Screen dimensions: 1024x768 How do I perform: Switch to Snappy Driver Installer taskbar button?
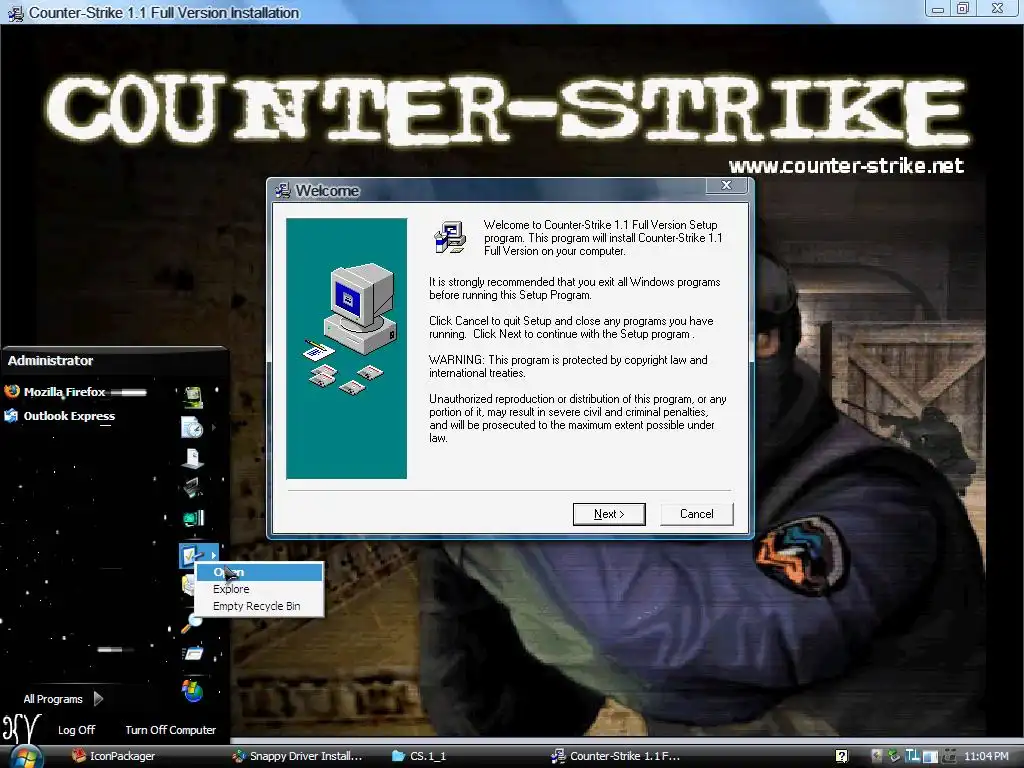[x=298, y=756]
